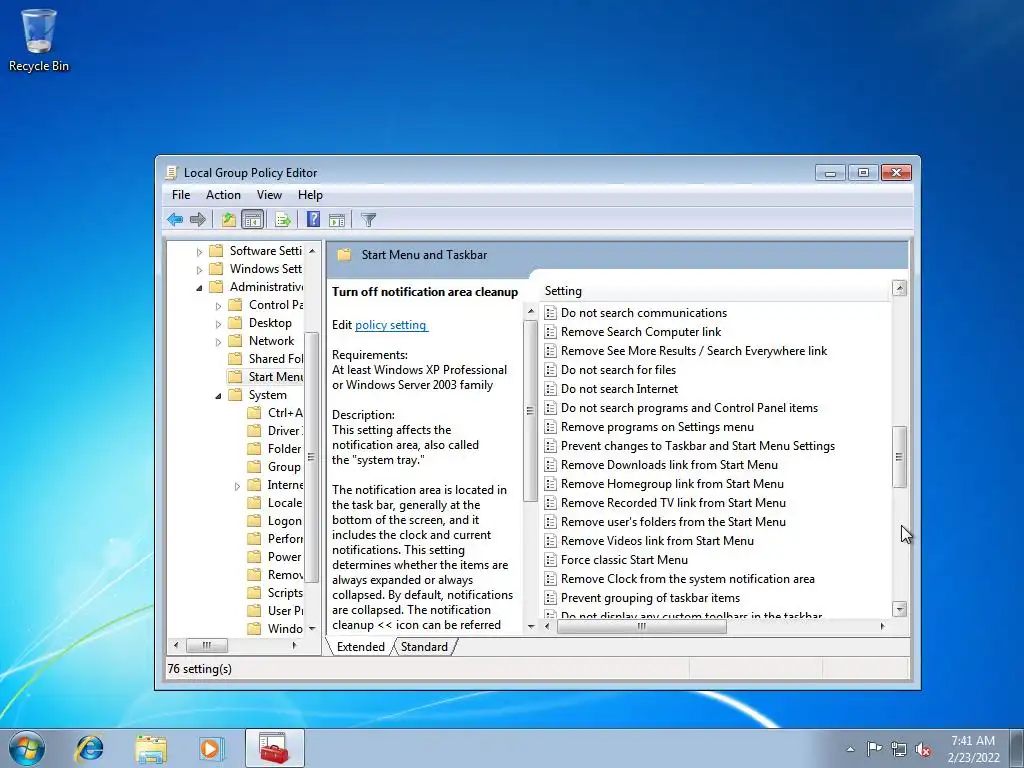
Task: Open the taskbar clock and date
Action: [x=973, y=749]
